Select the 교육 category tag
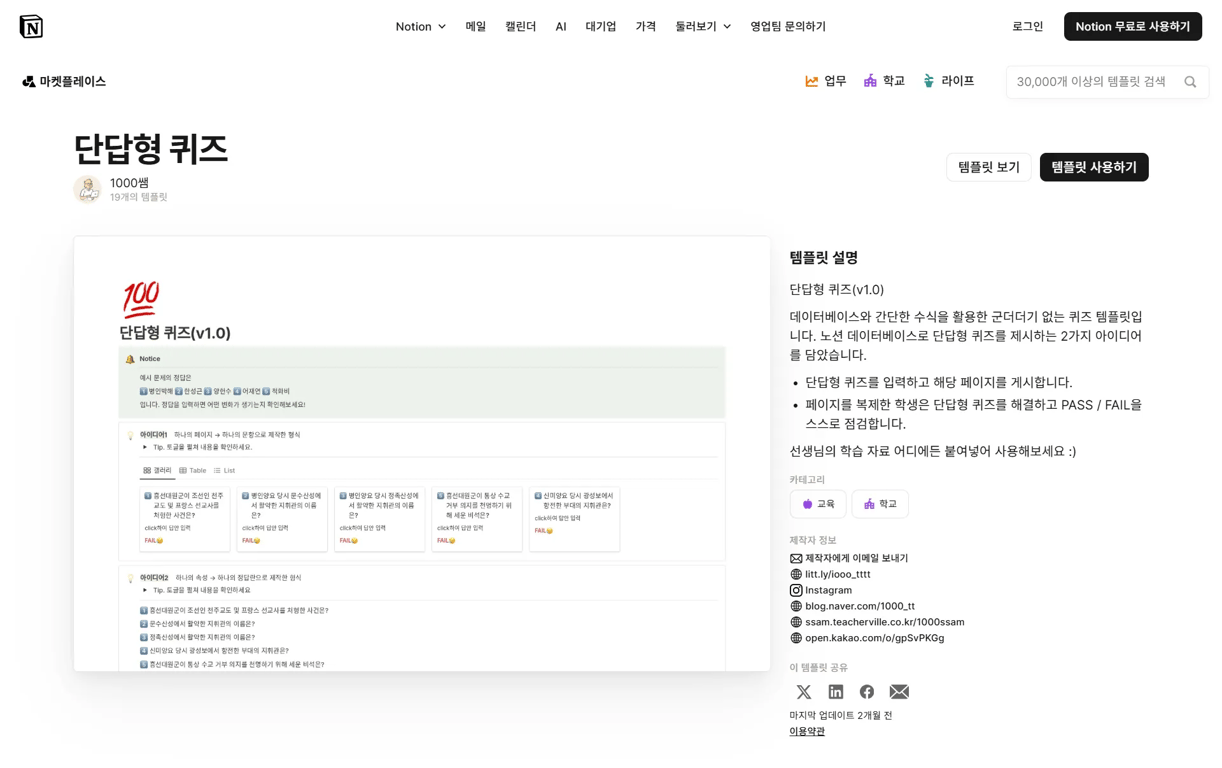The height and width of the screenshot is (768, 1222). (x=818, y=504)
